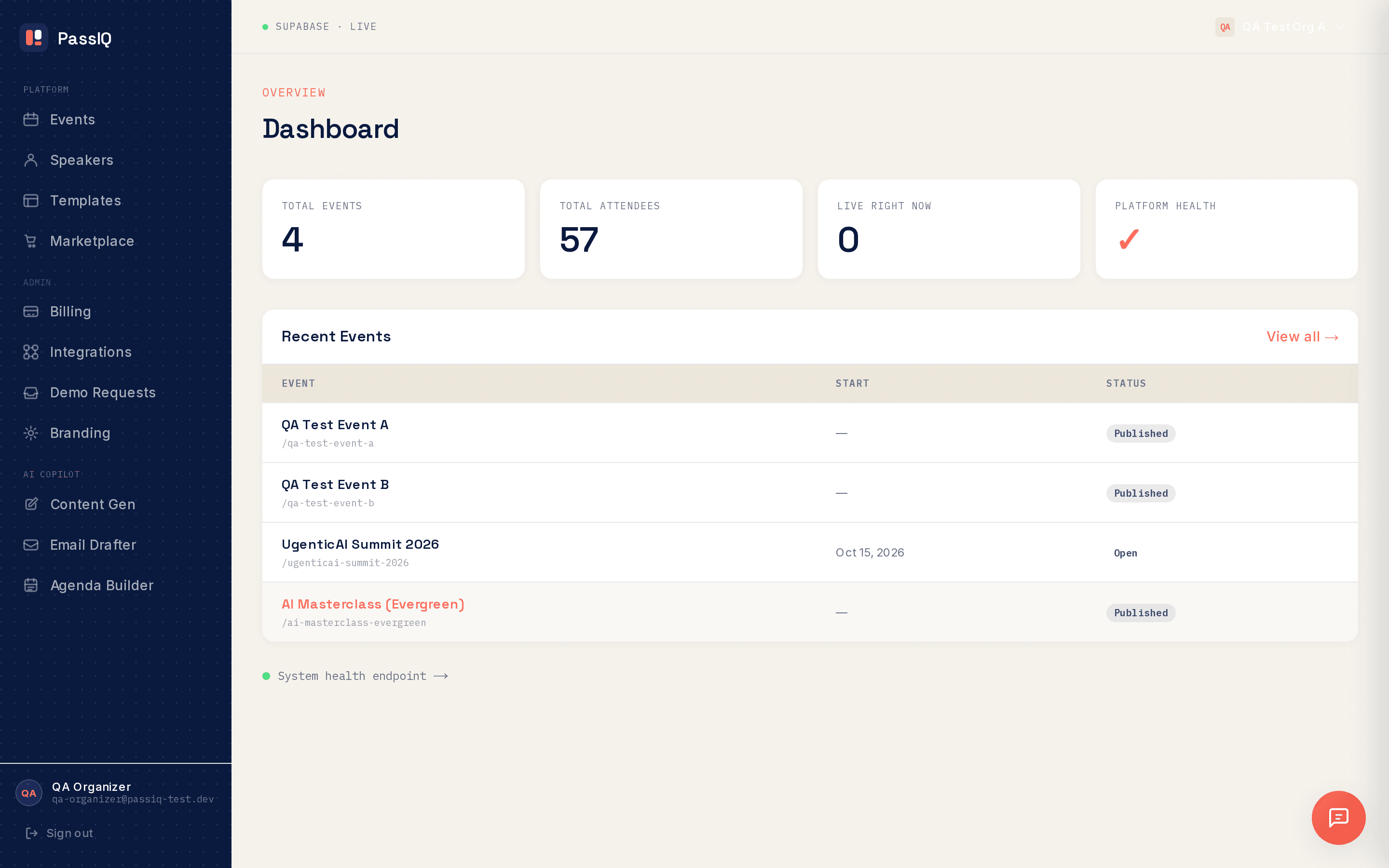Viewport: 1389px width, 868px height.
Task: Click the org switcher chevron arrow
Action: point(1340,27)
